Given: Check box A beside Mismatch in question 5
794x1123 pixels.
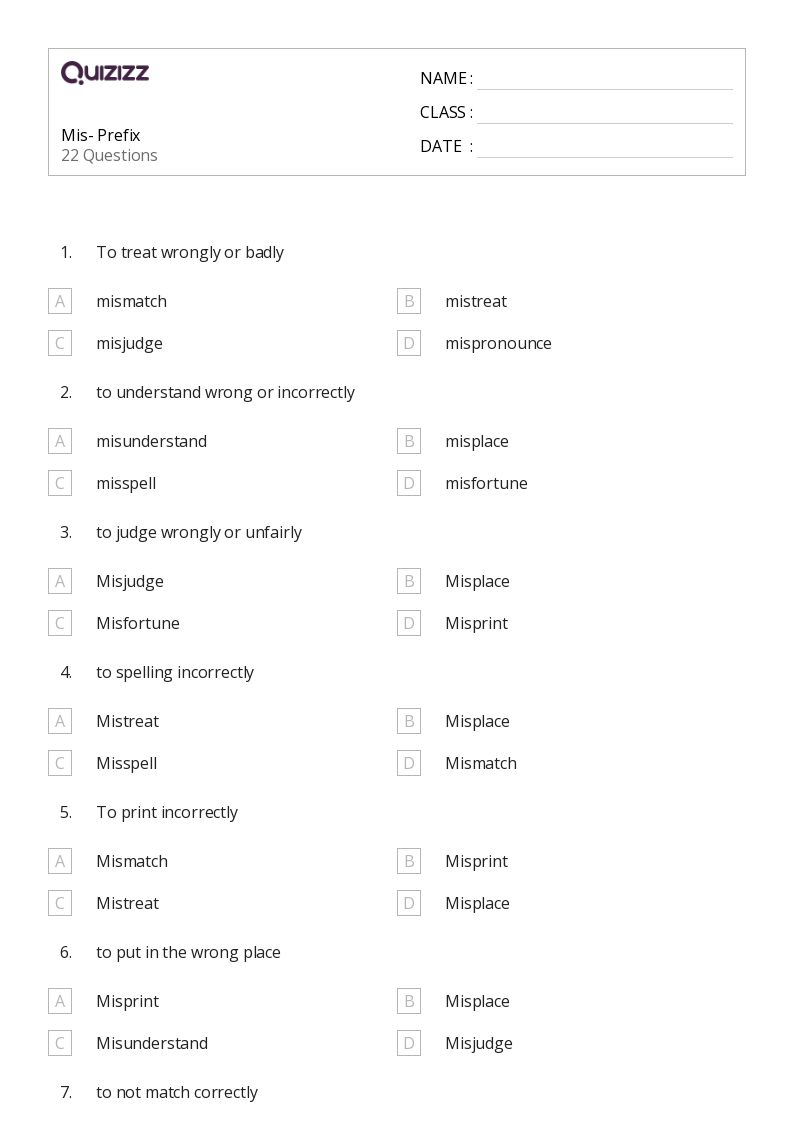Looking at the screenshot, I should [60, 861].
